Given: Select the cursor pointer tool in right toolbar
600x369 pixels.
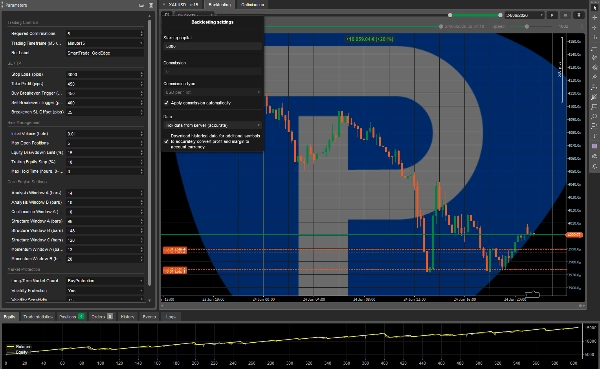Looking at the screenshot, I should [x=595, y=8].
